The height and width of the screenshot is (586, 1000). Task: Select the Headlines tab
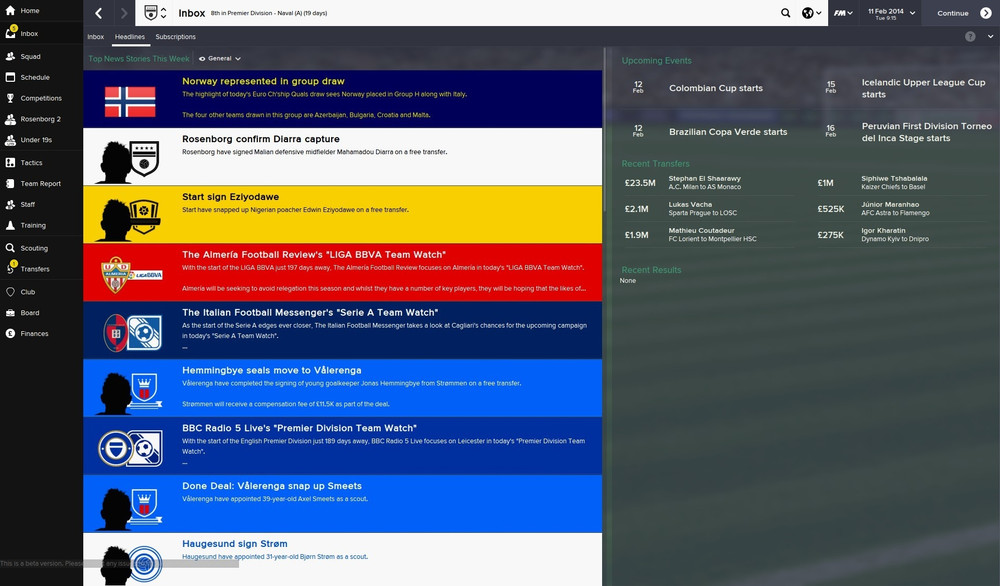pos(130,37)
